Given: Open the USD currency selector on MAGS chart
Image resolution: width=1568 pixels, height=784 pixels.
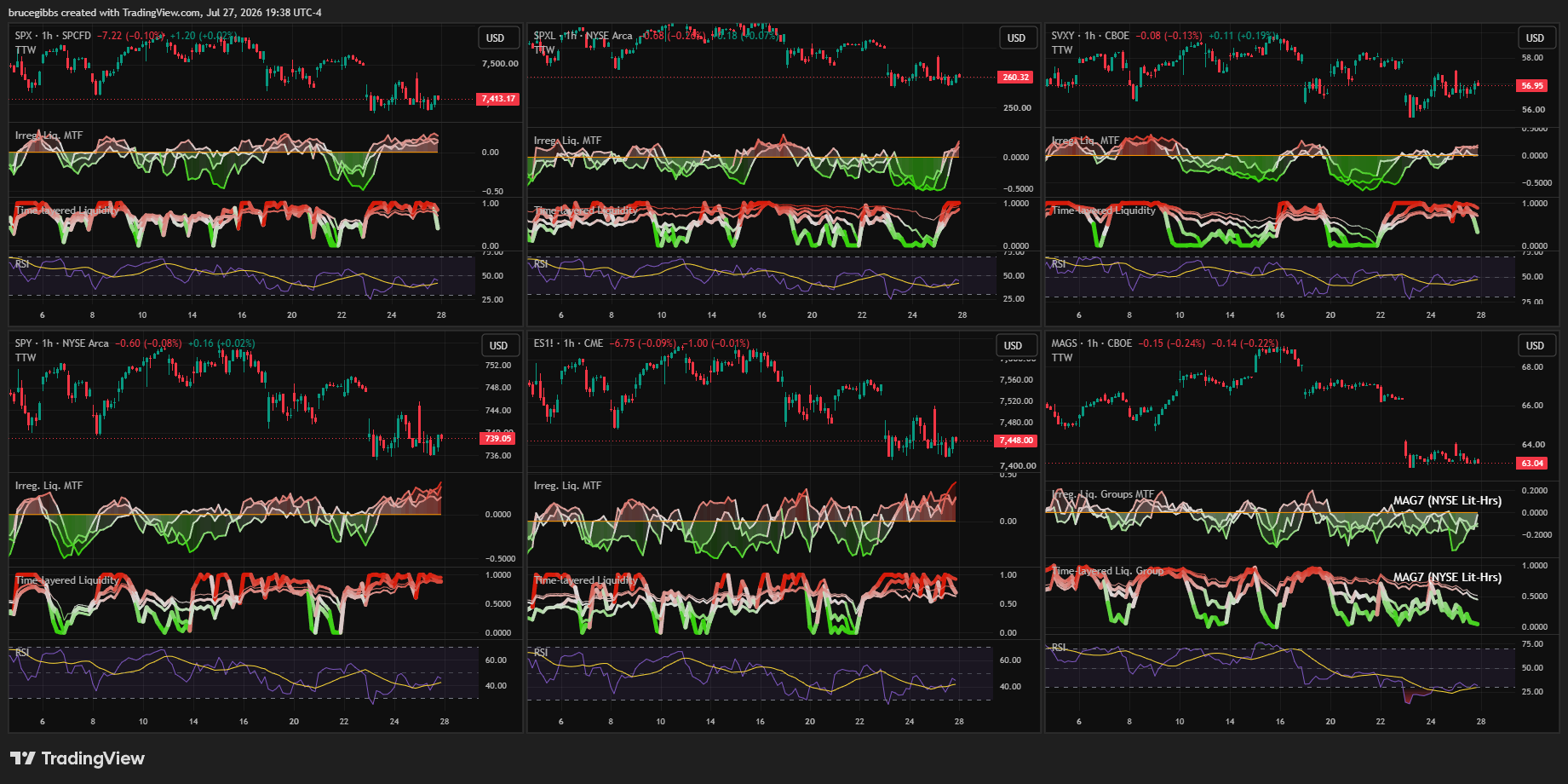Looking at the screenshot, I should click(x=1535, y=345).
